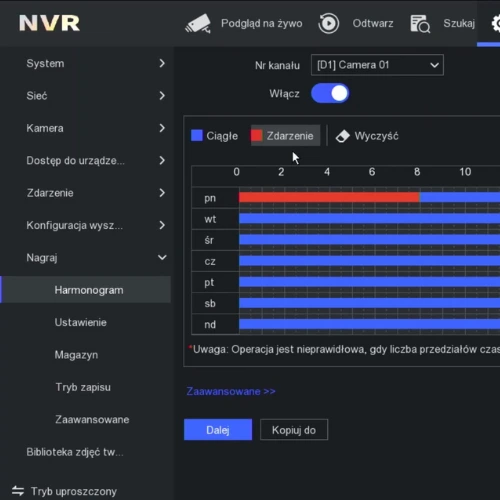Screen dimensions: 500x500
Task: Click the simplified mode swap-arrows icon
Action: coord(18,491)
